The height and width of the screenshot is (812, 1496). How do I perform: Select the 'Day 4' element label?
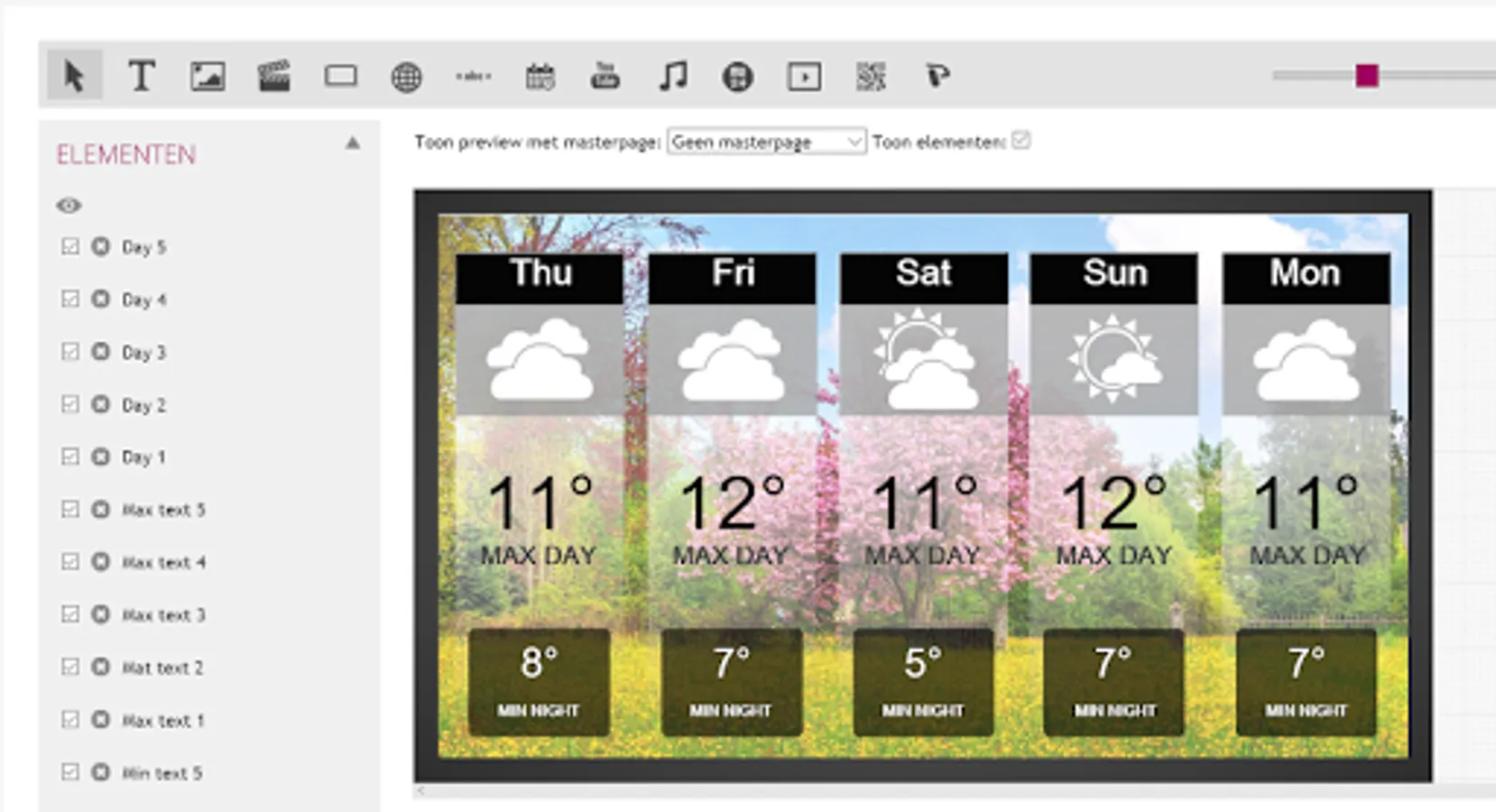click(x=143, y=300)
